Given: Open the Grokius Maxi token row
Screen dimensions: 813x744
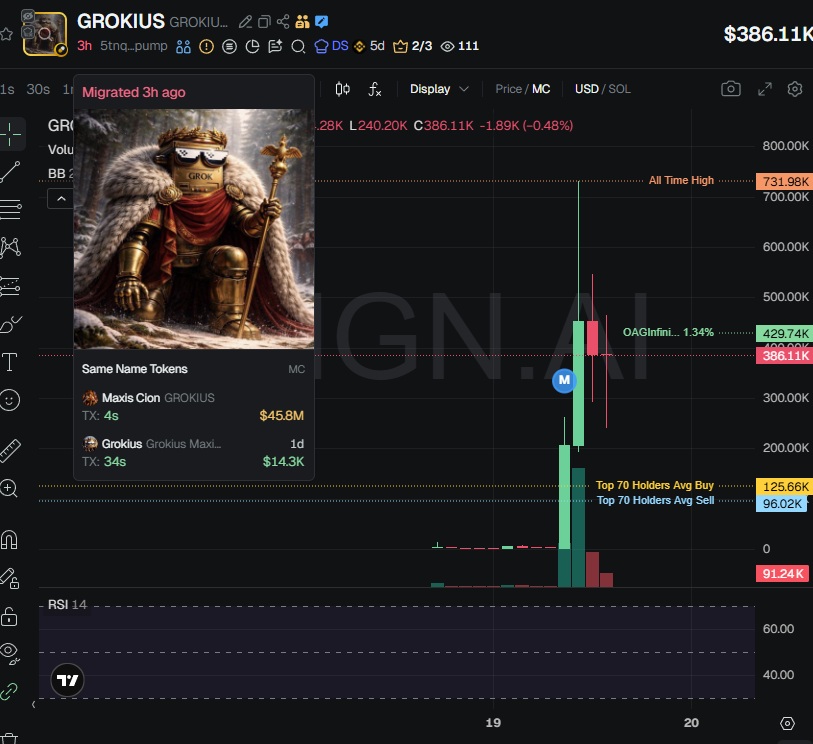Looking at the screenshot, I should point(193,453).
